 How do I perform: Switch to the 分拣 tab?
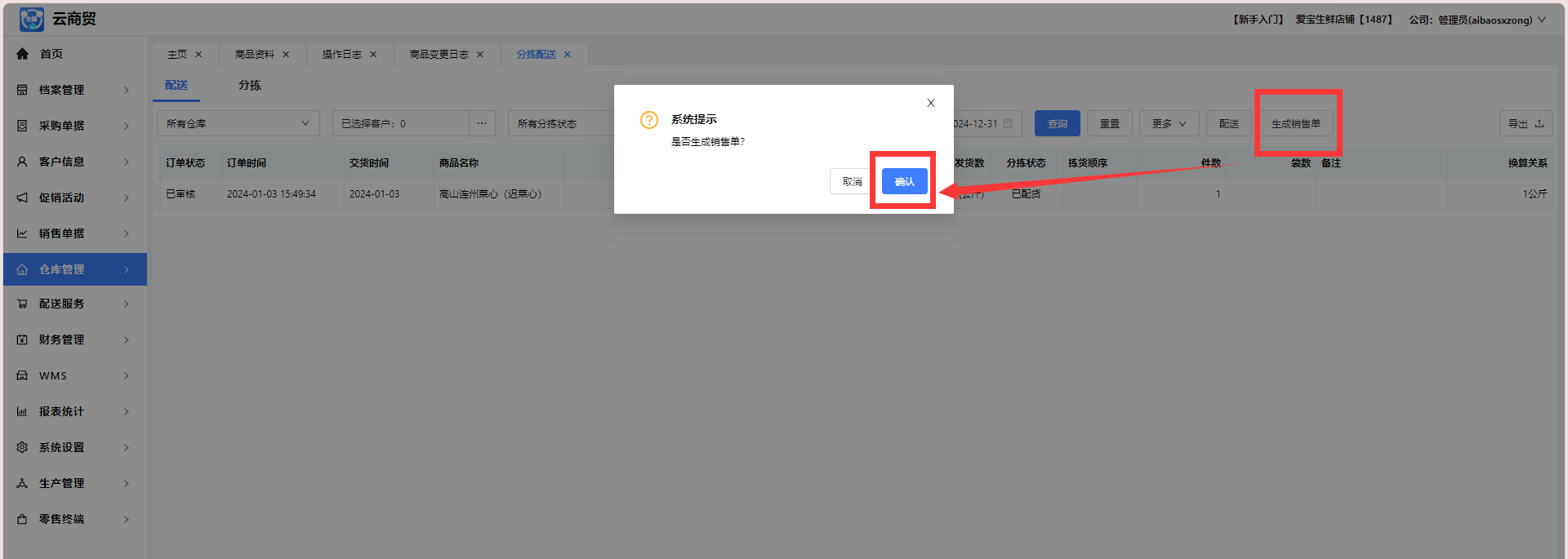coord(250,85)
